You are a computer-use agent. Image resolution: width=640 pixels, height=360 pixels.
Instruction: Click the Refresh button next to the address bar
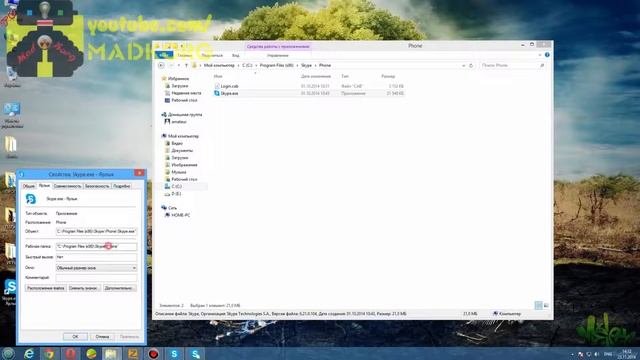click(471, 65)
